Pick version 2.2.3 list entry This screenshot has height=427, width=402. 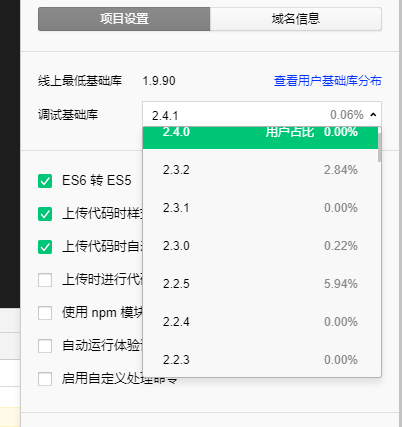[260, 360]
